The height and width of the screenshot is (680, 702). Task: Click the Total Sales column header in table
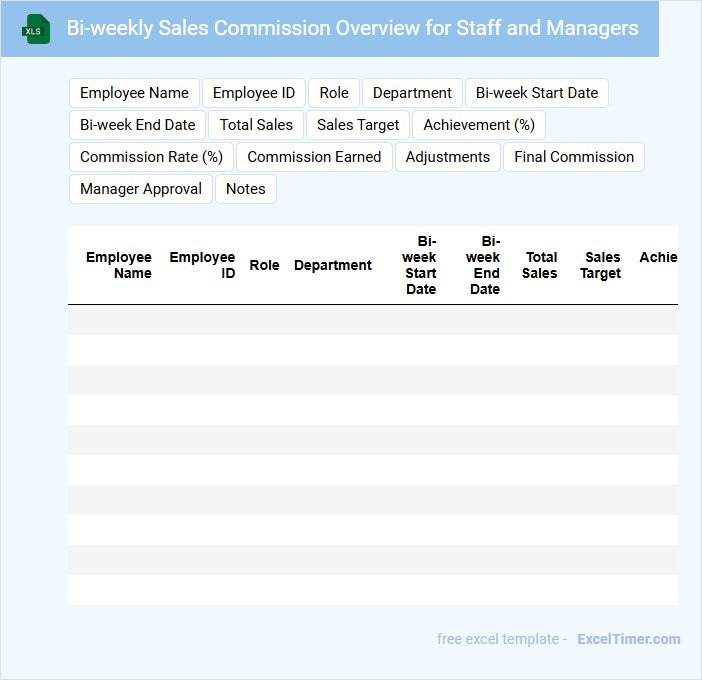point(540,265)
